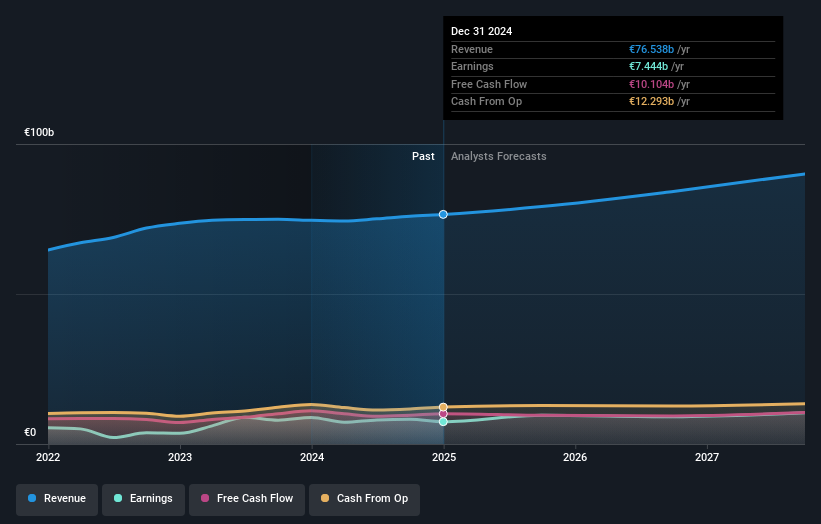Click the €0 y-axis label

click(30, 432)
